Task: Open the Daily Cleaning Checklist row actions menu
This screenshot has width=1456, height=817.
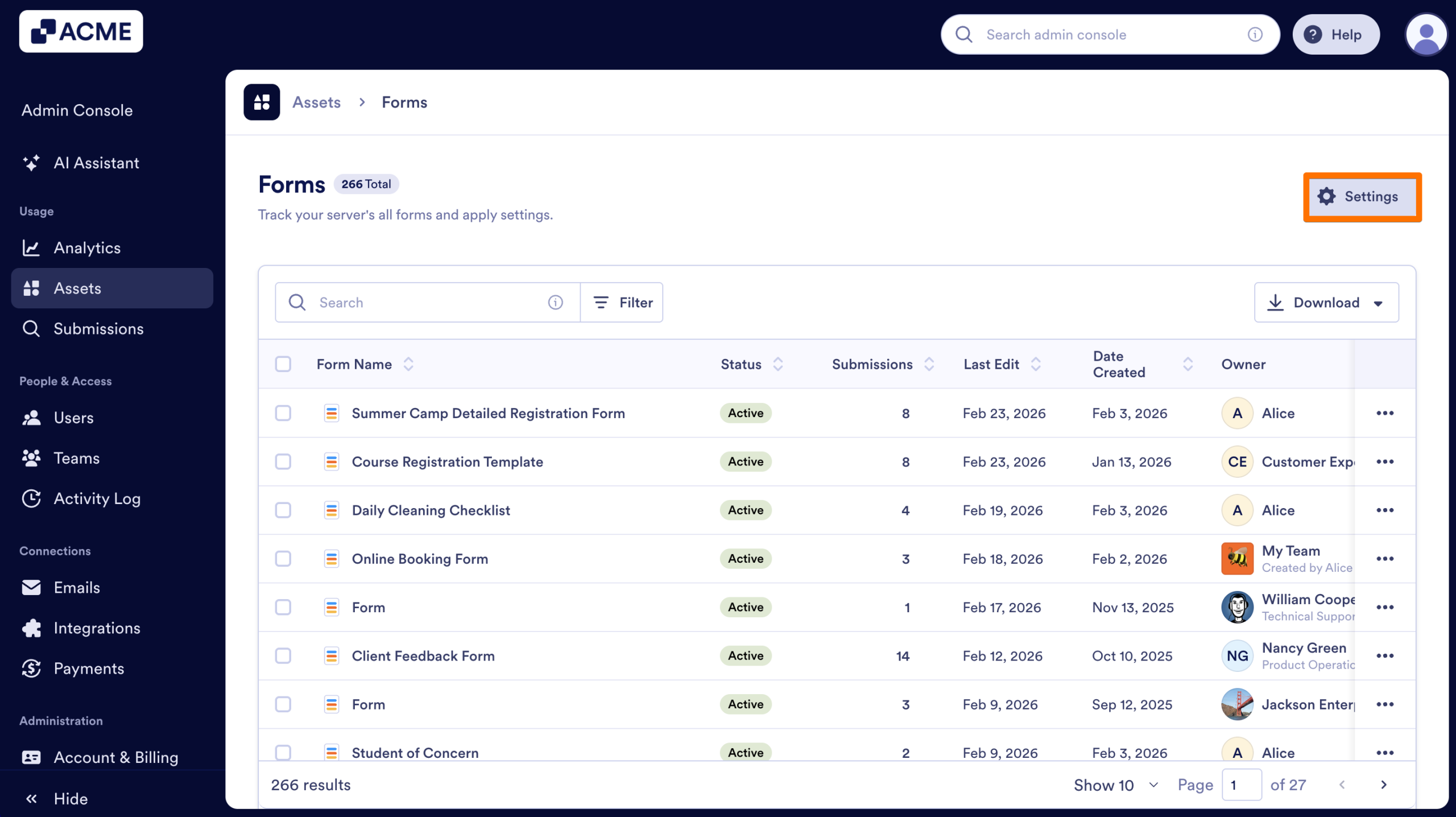Action: click(1385, 510)
